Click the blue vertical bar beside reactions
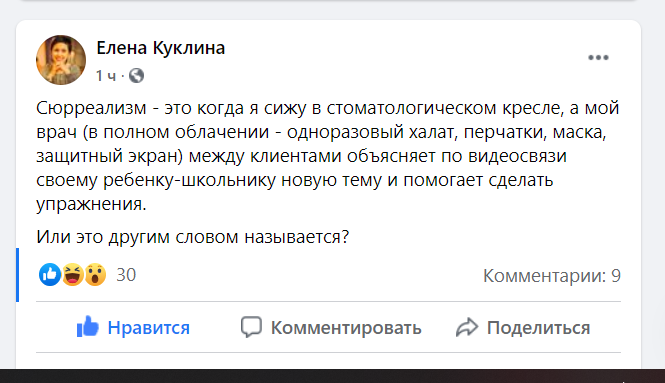Screen dimensions: 665x383 (x=17, y=275)
